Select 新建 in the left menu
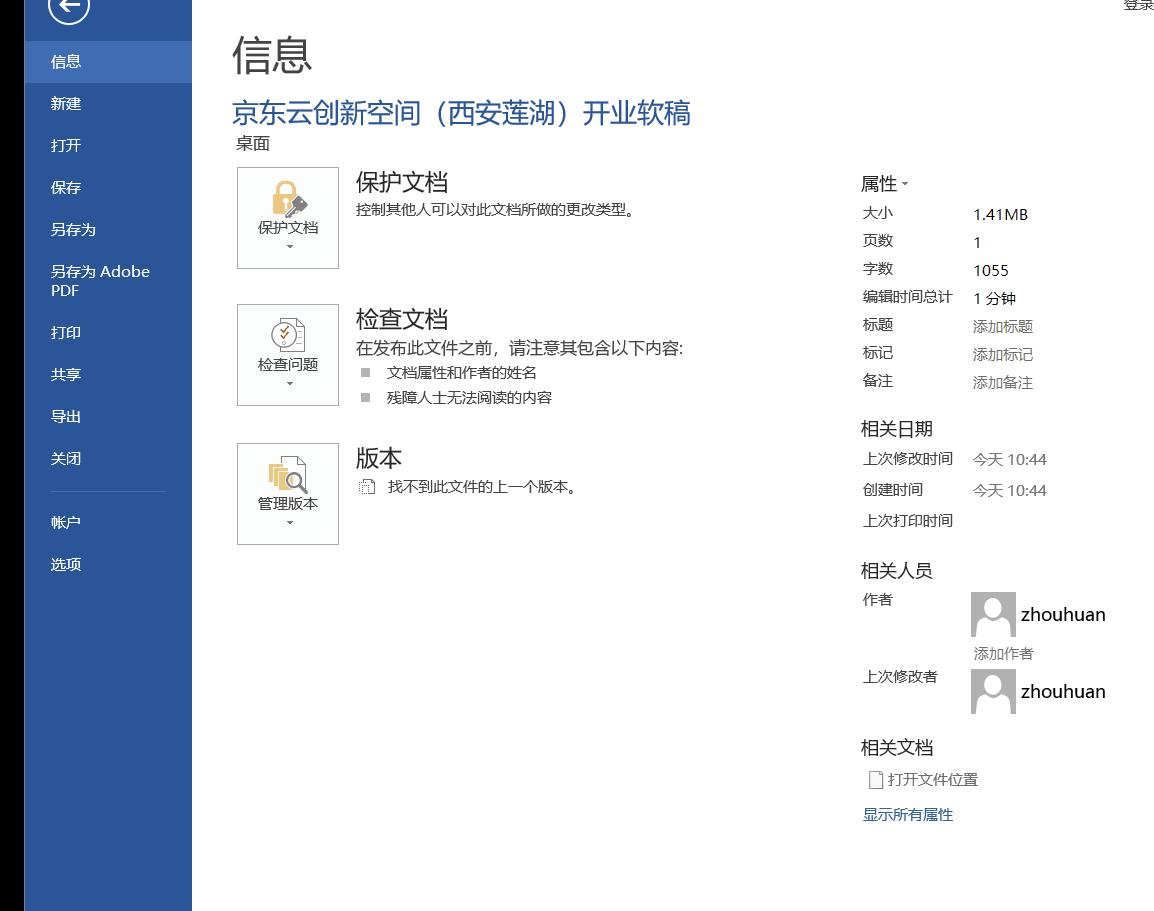 [x=108, y=104]
